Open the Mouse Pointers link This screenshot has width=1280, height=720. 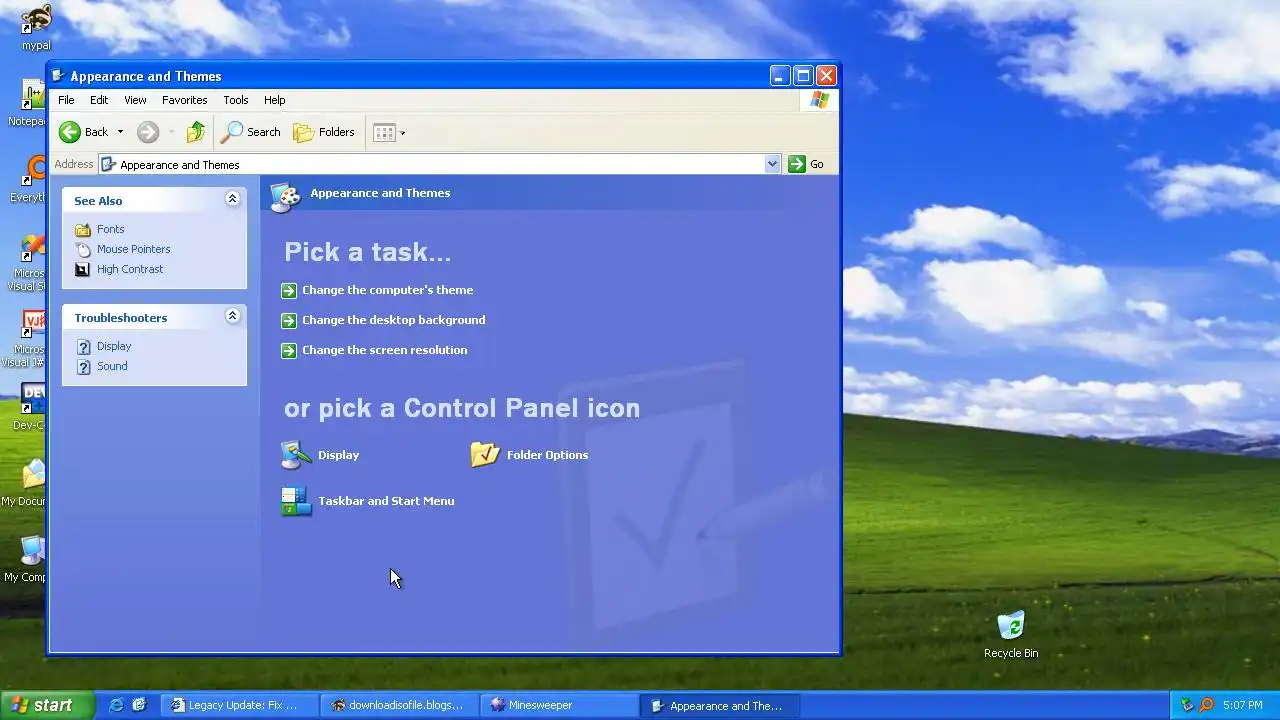pos(133,249)
